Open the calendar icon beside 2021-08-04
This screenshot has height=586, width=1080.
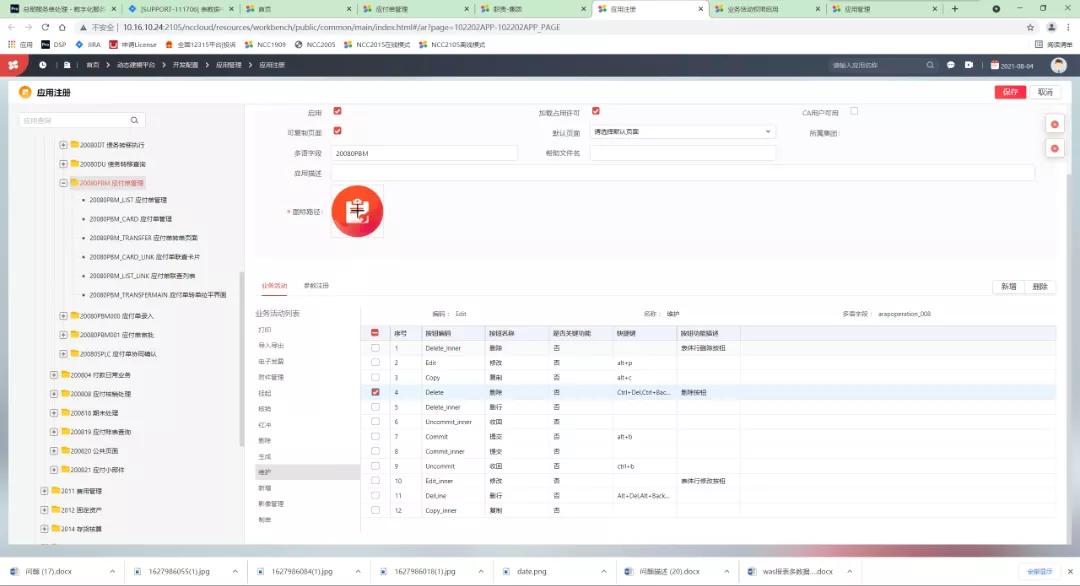[x=994, y=65]
